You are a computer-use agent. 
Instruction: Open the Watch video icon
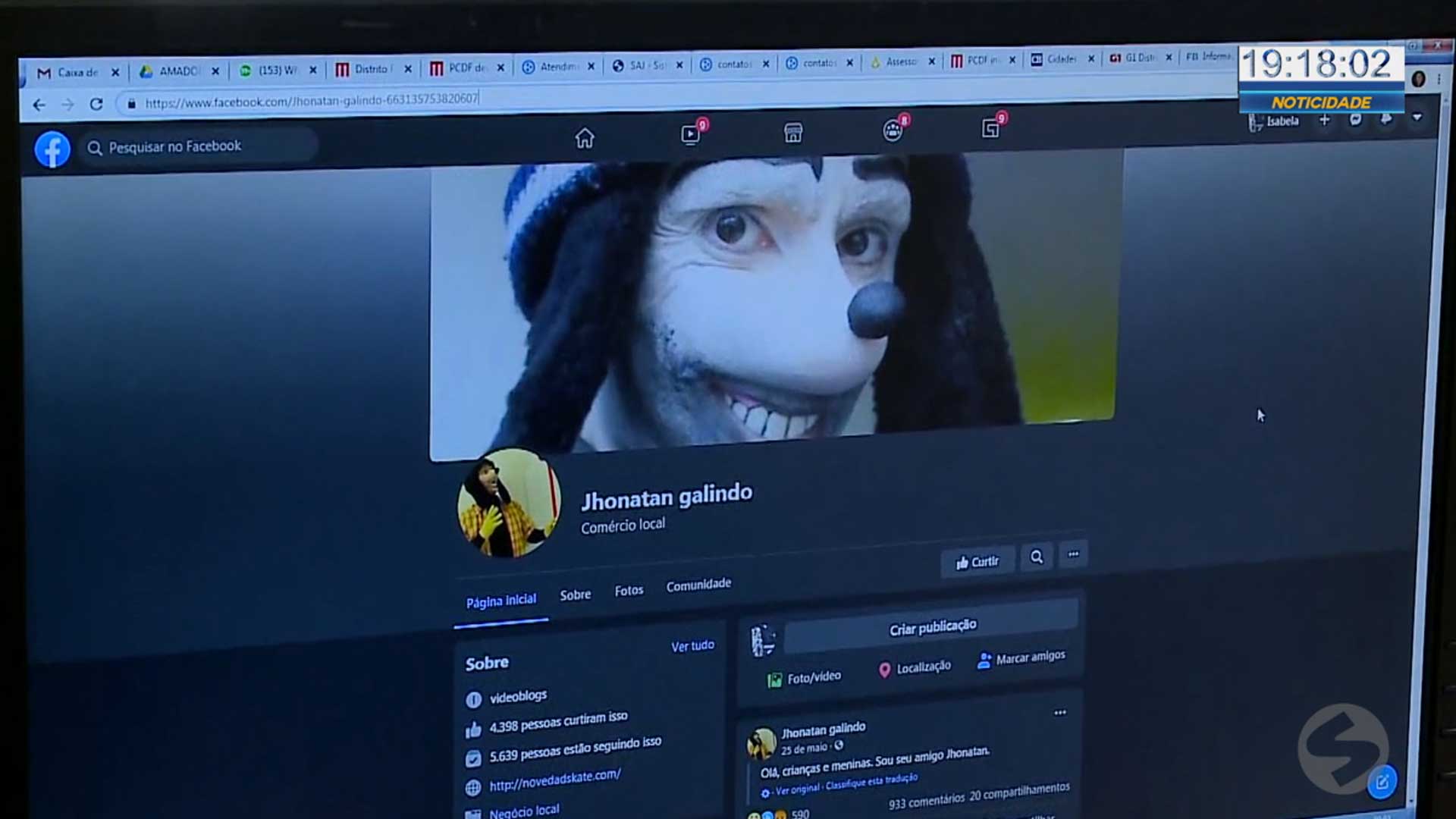690,134
